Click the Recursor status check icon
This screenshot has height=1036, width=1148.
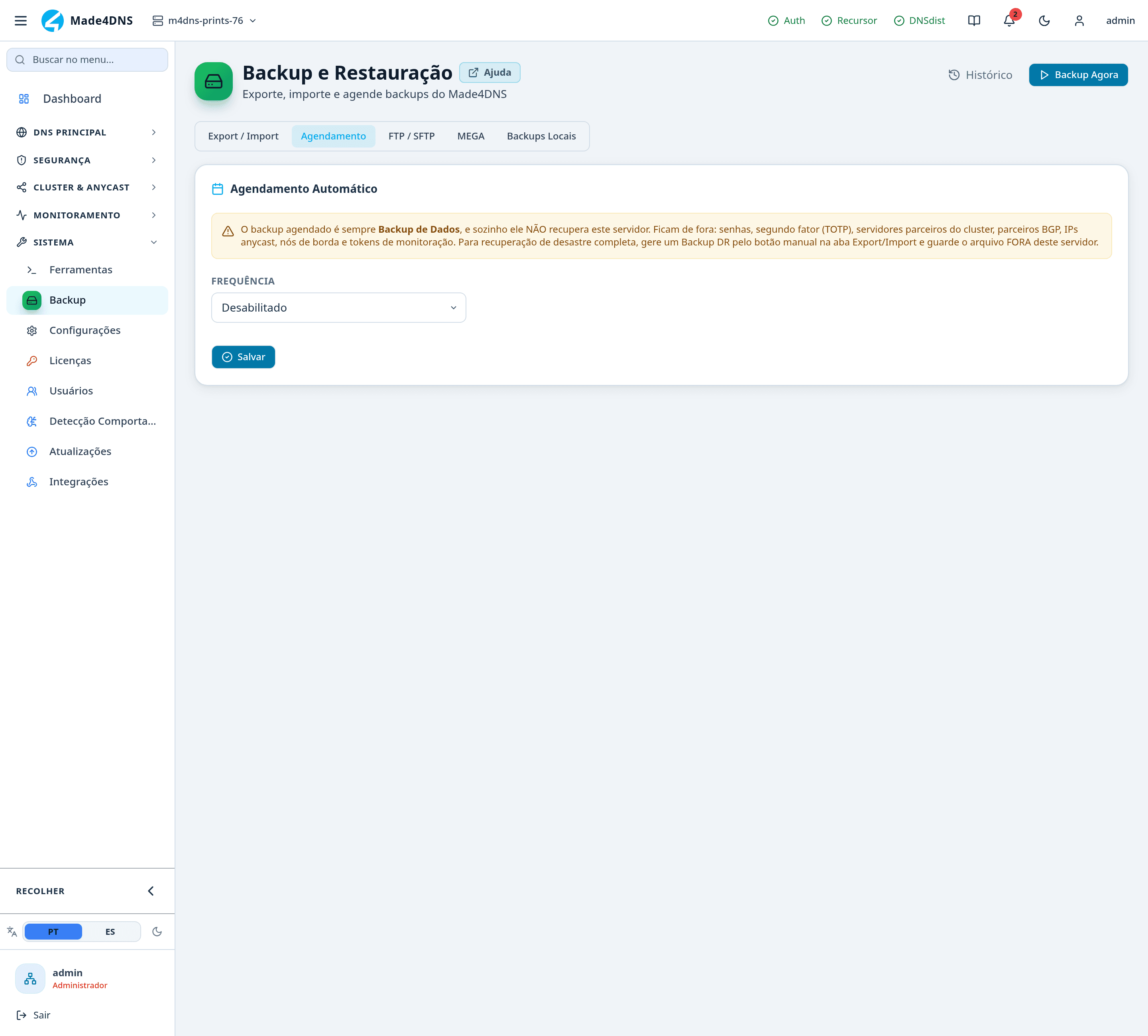point(826,20)
